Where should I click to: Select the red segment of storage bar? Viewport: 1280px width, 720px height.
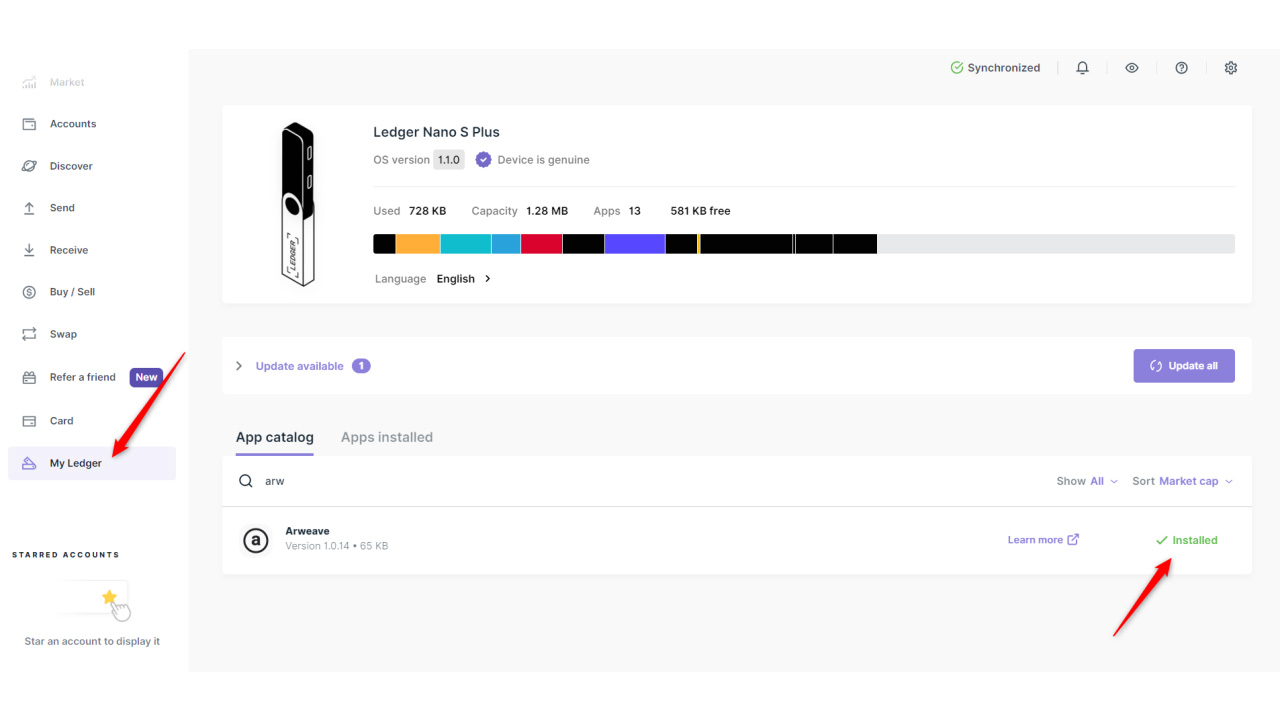tap(541, 244)
